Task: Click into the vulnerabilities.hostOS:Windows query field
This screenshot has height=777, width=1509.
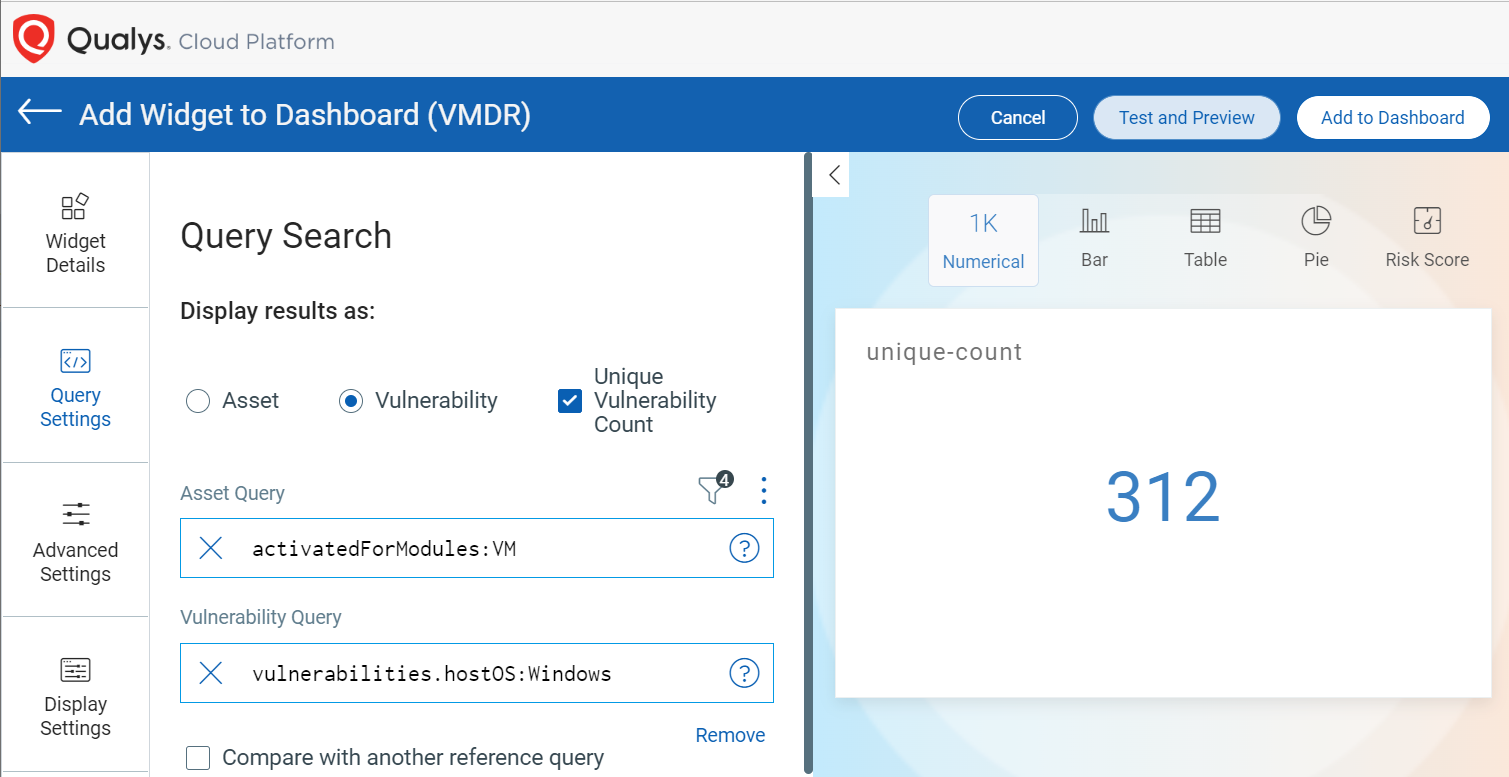Action: [477, 673]
